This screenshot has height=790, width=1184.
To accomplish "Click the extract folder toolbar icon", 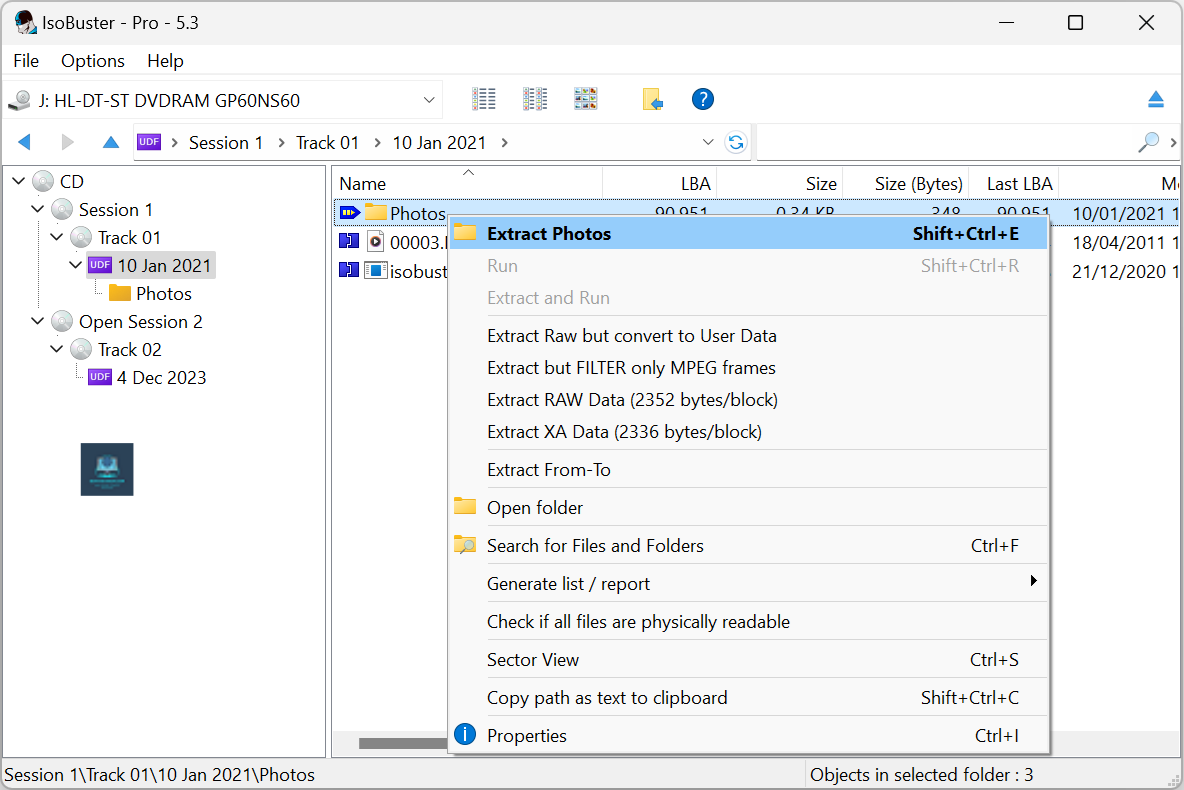I will pyautogui.click(x=652, y=99).
